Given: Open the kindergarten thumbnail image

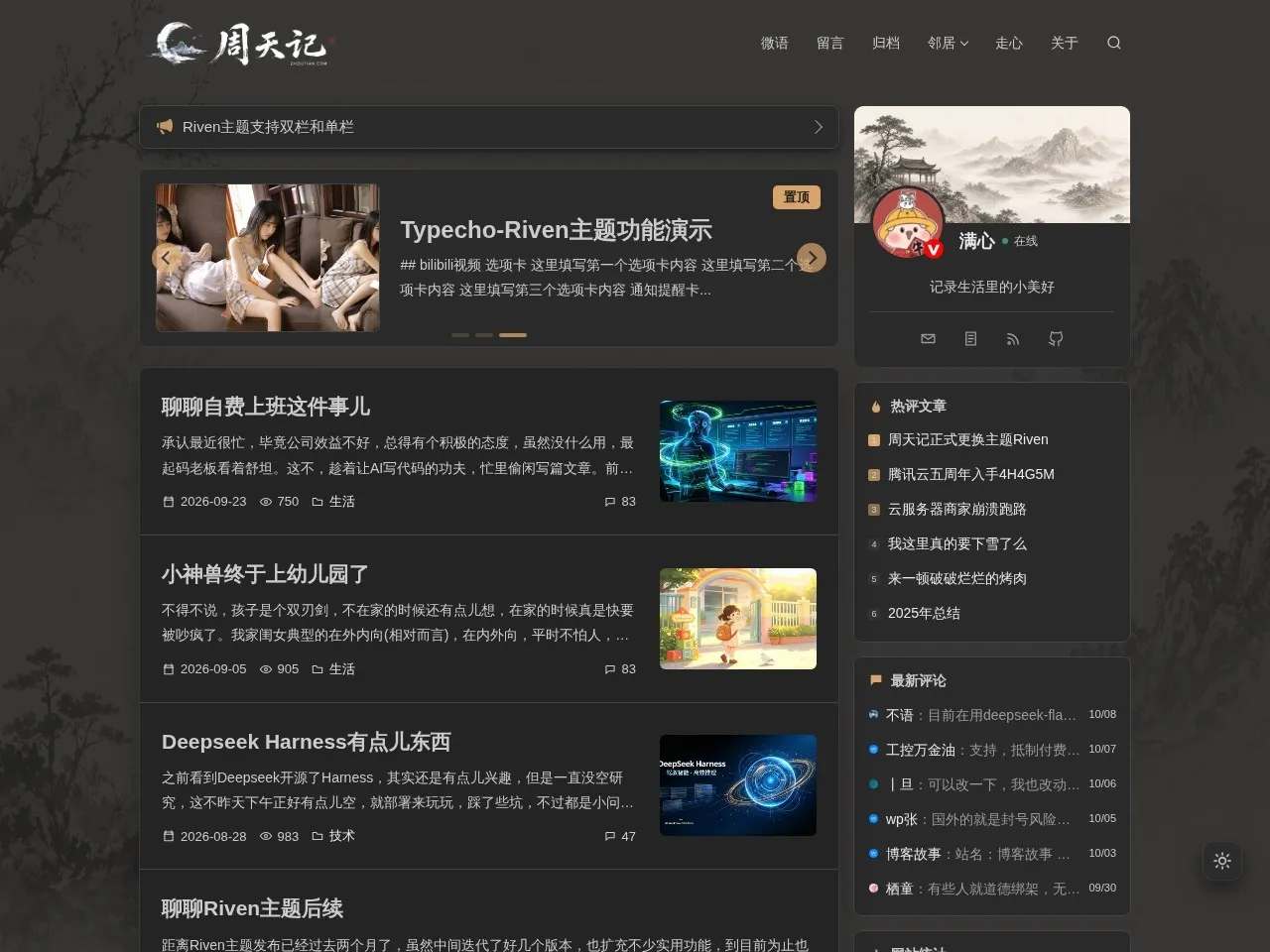Looking at the screenshot, I should click(x=738, y=619).
